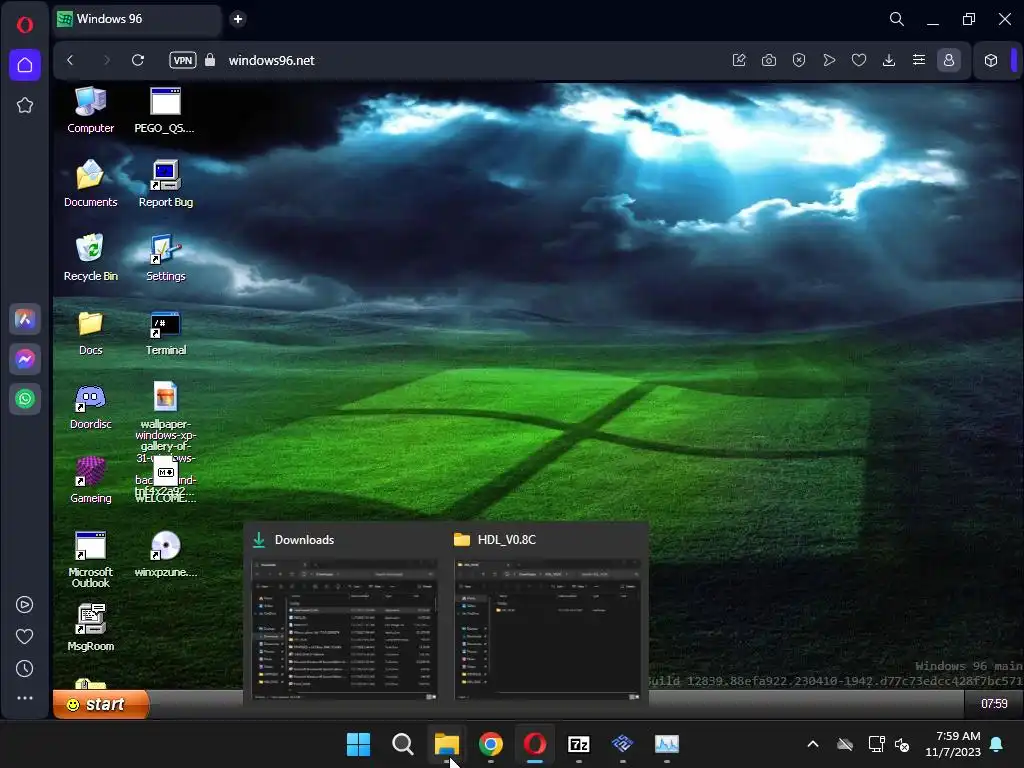Launch the Doordisc shortcut
Screen dimensions: 1024x768
(x=90, y=406)
